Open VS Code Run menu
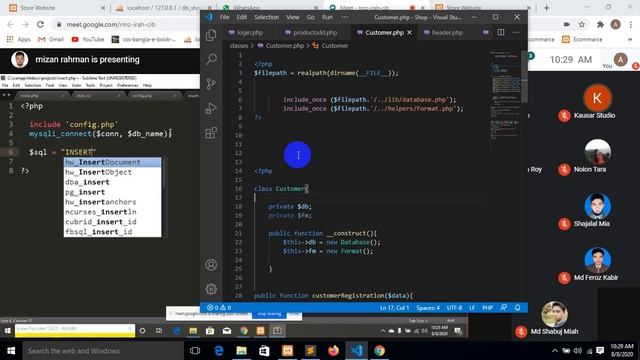Screen dimensions: 640x360 pos(327,17)
